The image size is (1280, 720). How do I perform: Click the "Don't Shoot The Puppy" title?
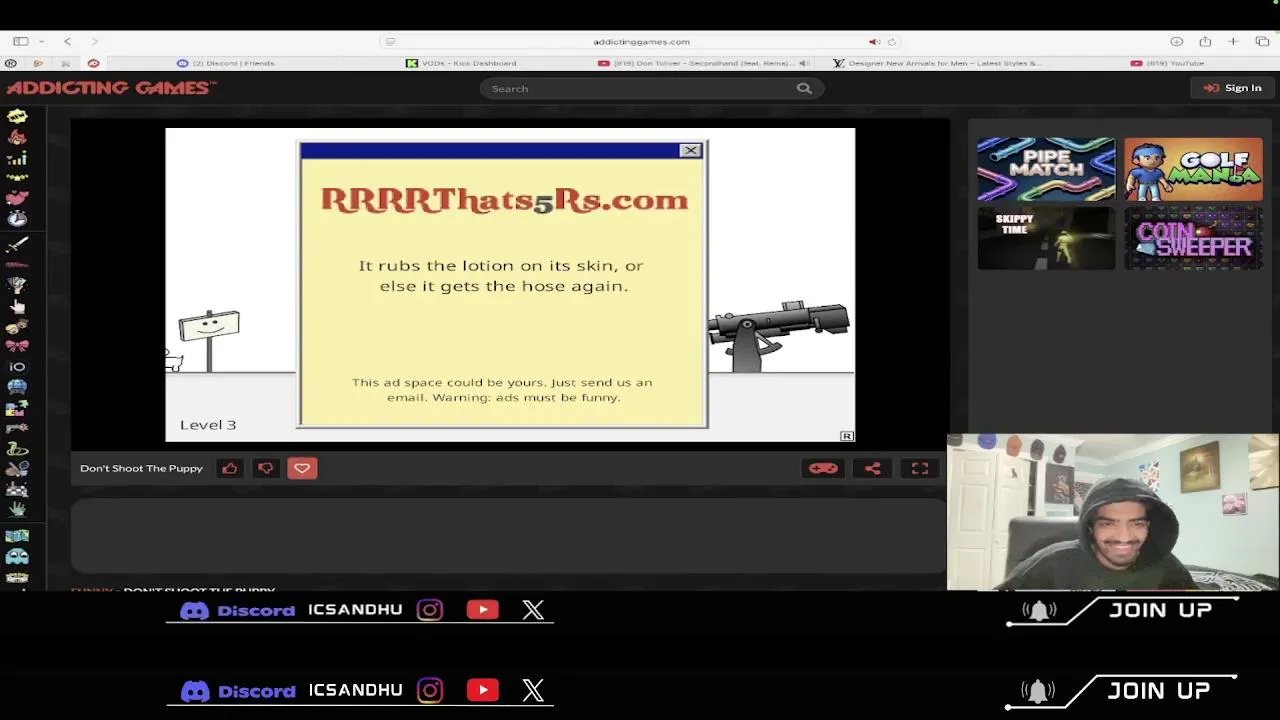141,468
